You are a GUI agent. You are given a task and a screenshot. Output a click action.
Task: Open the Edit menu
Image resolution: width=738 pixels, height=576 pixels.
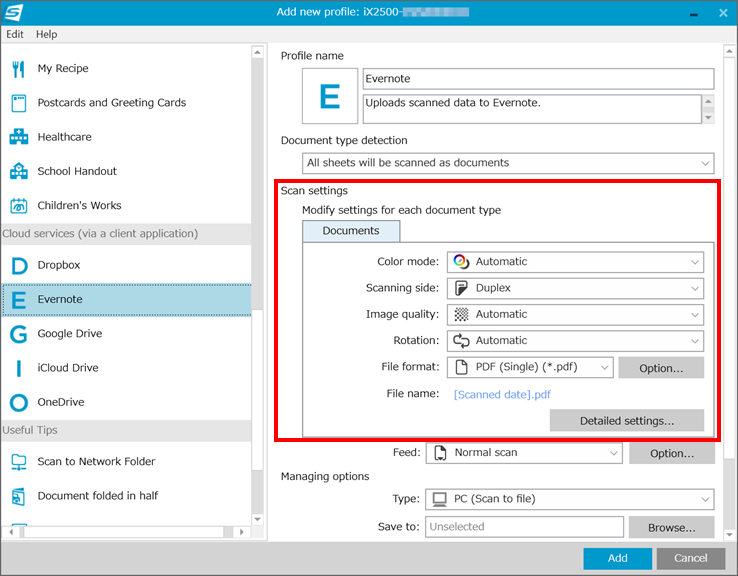pos(15,34)
